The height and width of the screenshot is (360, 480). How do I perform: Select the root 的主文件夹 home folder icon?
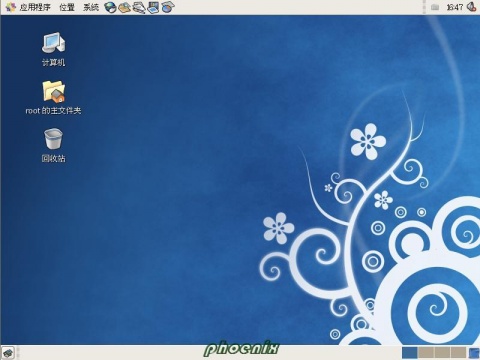[x=53, y=97]
